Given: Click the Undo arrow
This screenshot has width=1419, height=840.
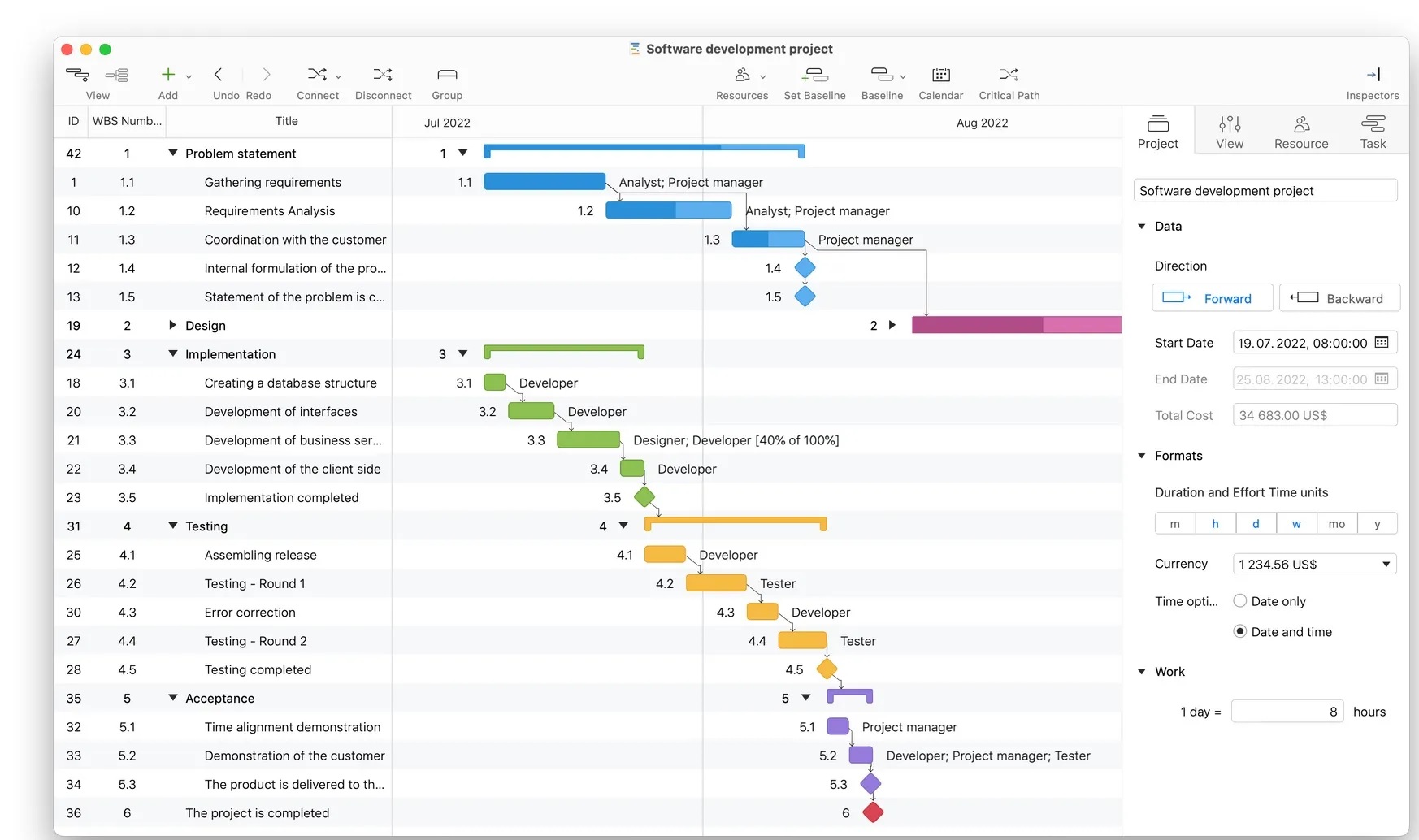Looking at the screenshot, I should tap(218, 76).
